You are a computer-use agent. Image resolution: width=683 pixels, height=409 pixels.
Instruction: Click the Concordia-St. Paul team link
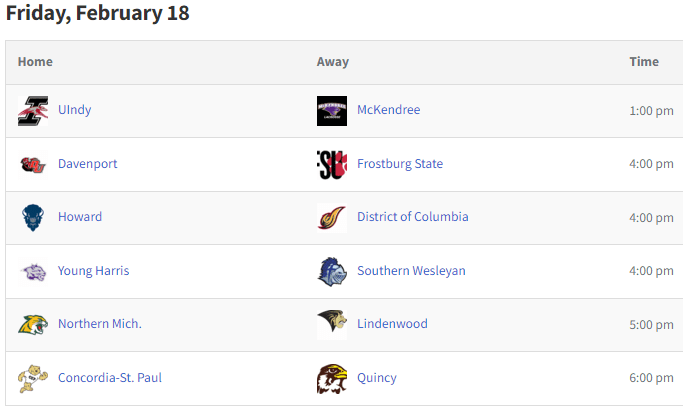[x=110, y=378]
